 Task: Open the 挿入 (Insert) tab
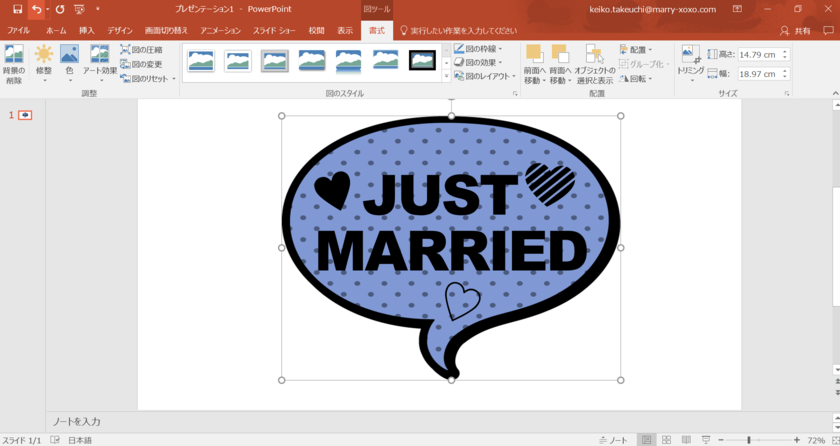87,31
